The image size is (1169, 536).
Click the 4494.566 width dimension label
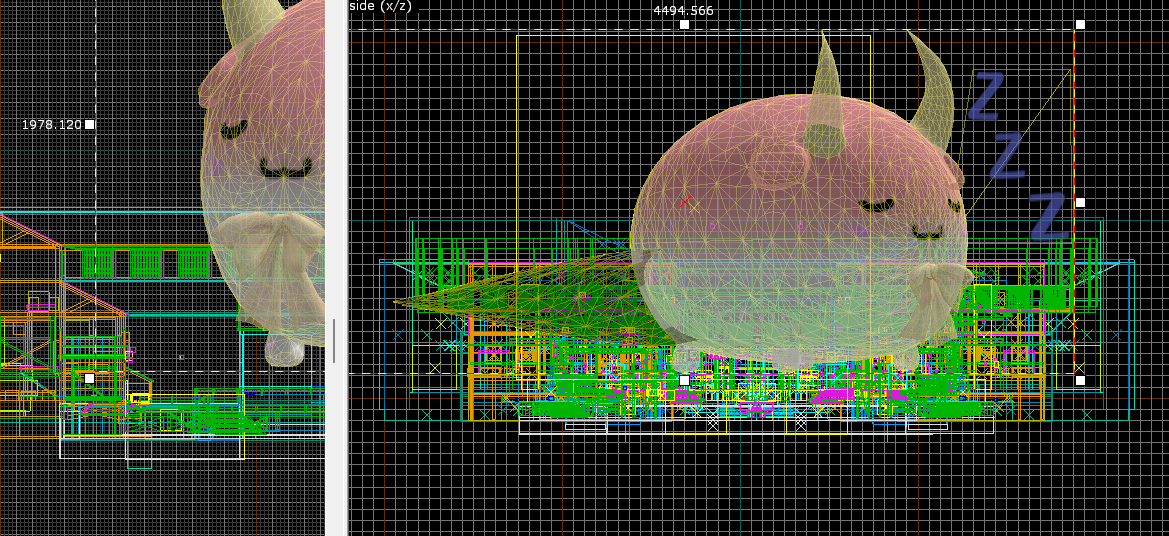pyautogui.click(x=683, y=10)
